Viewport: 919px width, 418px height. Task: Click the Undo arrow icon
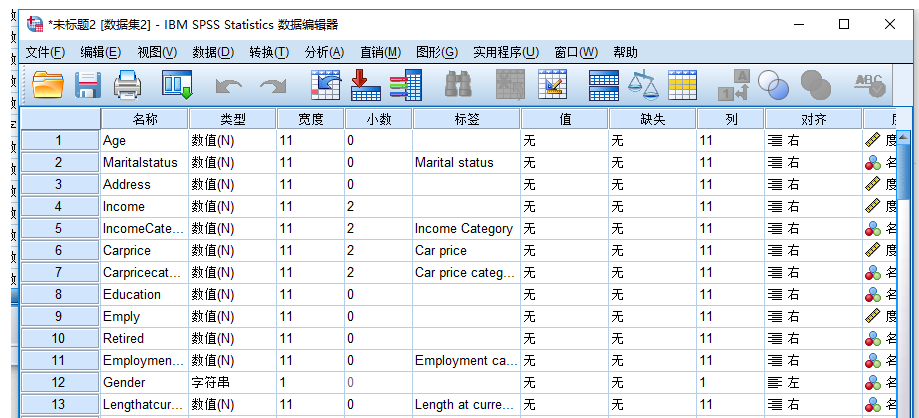(228, 86)
